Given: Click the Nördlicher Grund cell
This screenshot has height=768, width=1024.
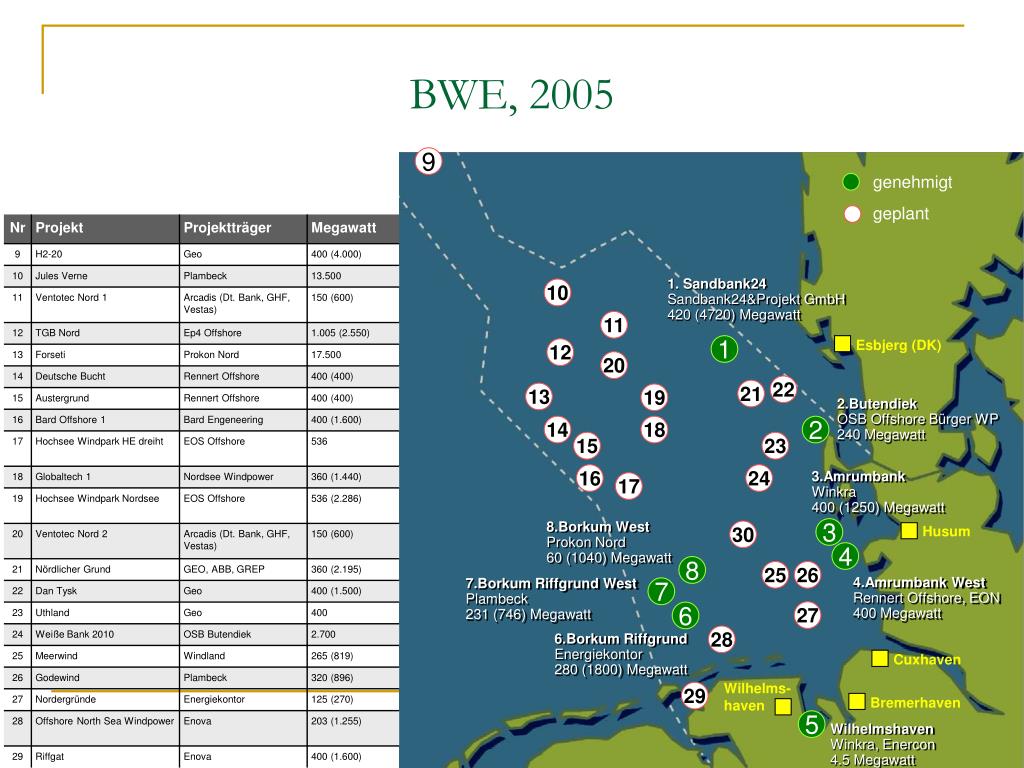Looking at the screenshot, I should 105,569.
